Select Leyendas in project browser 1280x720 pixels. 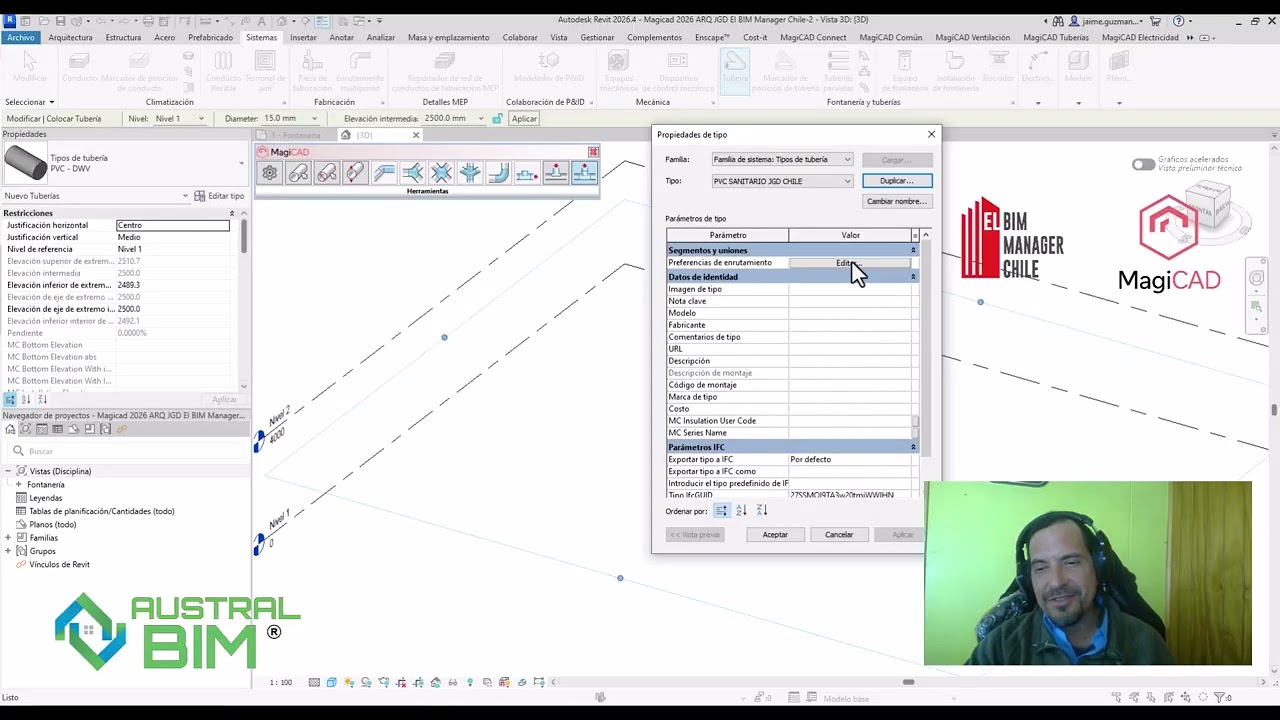(45, 498)
